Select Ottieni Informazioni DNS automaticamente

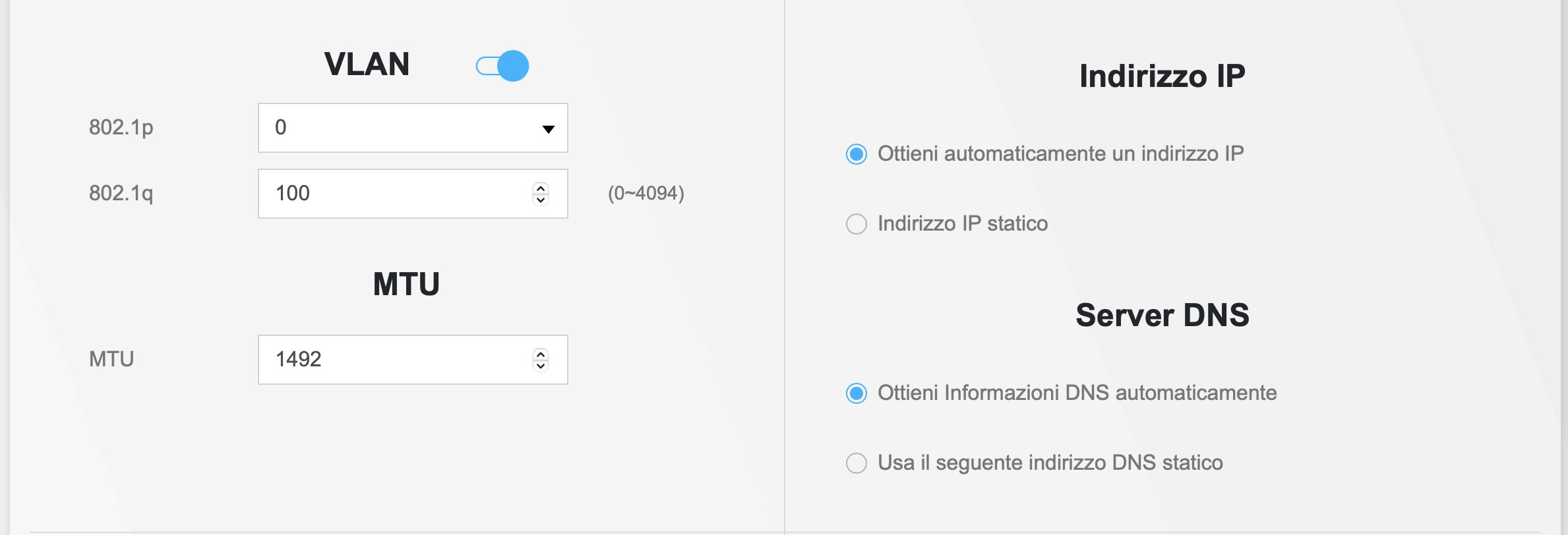coord(857,394)
